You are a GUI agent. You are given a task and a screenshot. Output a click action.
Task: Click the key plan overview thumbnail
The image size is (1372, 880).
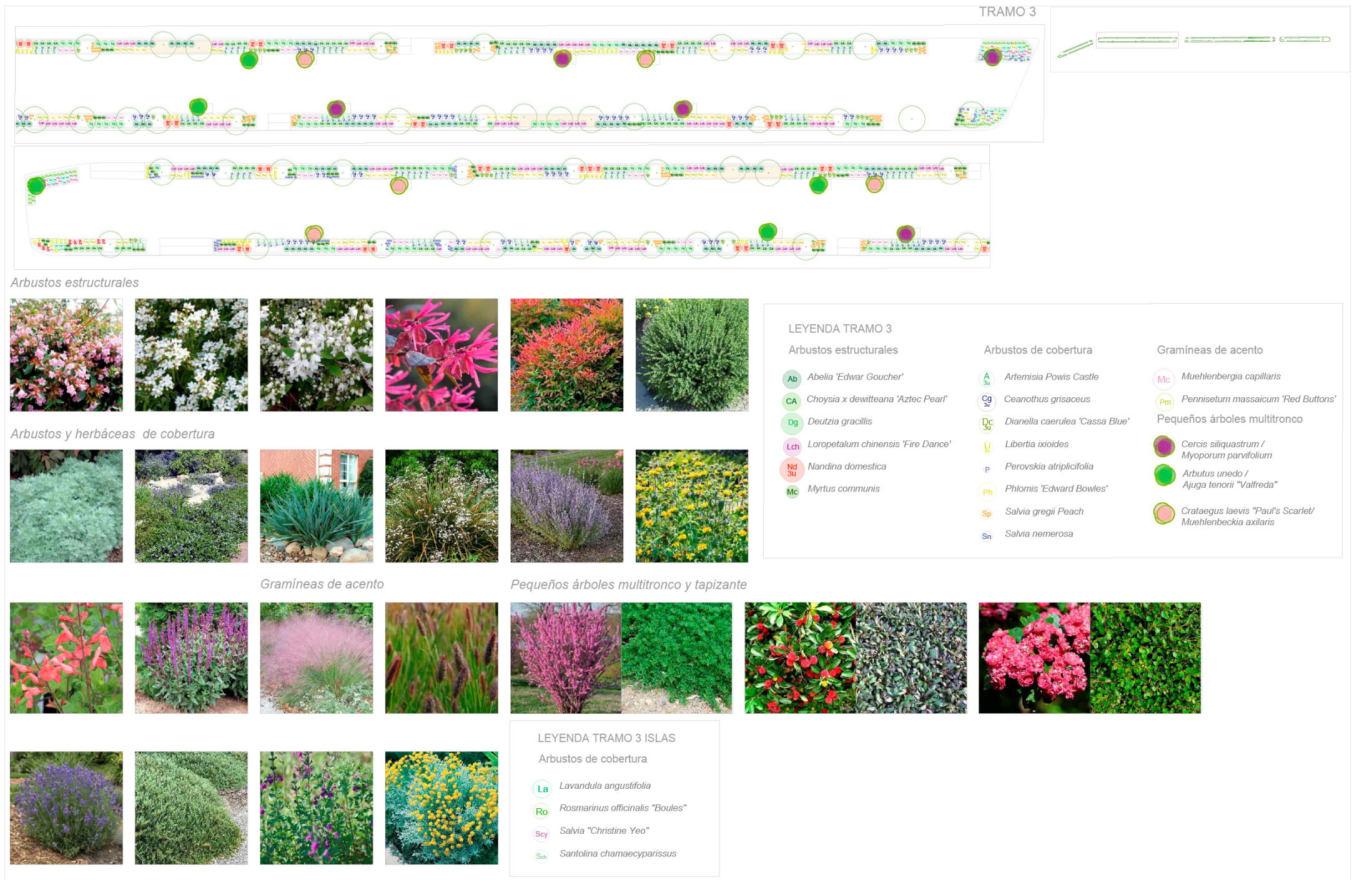1199,41
